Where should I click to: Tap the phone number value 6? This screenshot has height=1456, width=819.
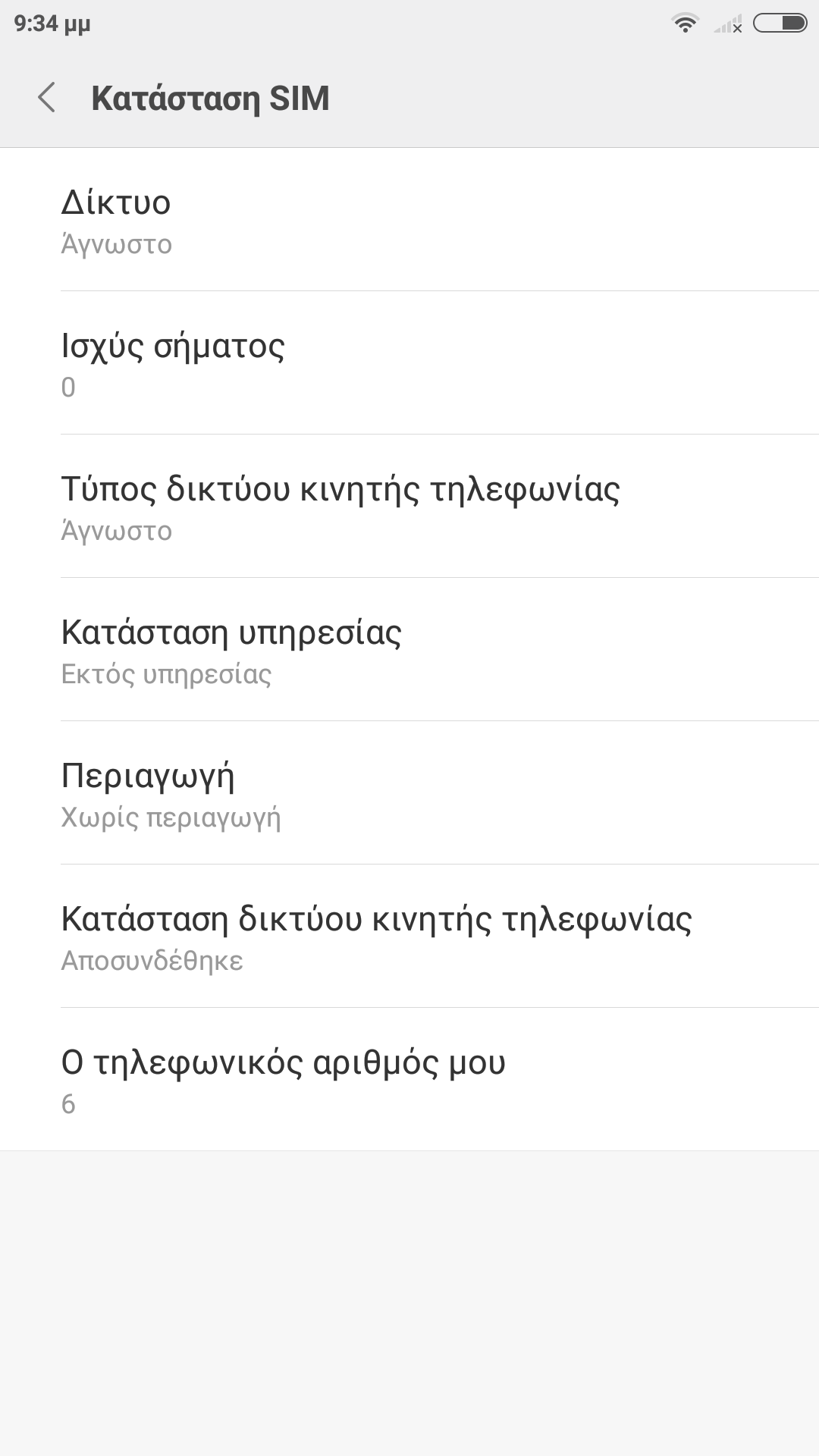68,1104
